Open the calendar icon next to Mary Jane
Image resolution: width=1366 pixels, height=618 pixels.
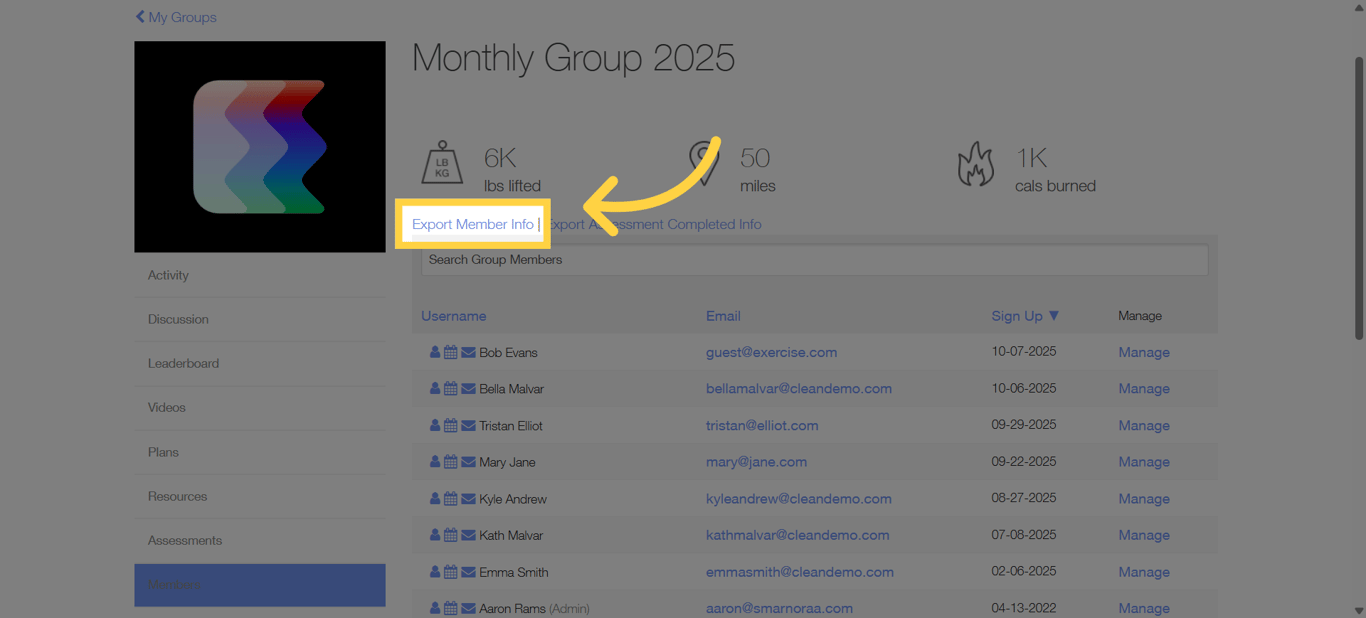[x=449, y=461]
